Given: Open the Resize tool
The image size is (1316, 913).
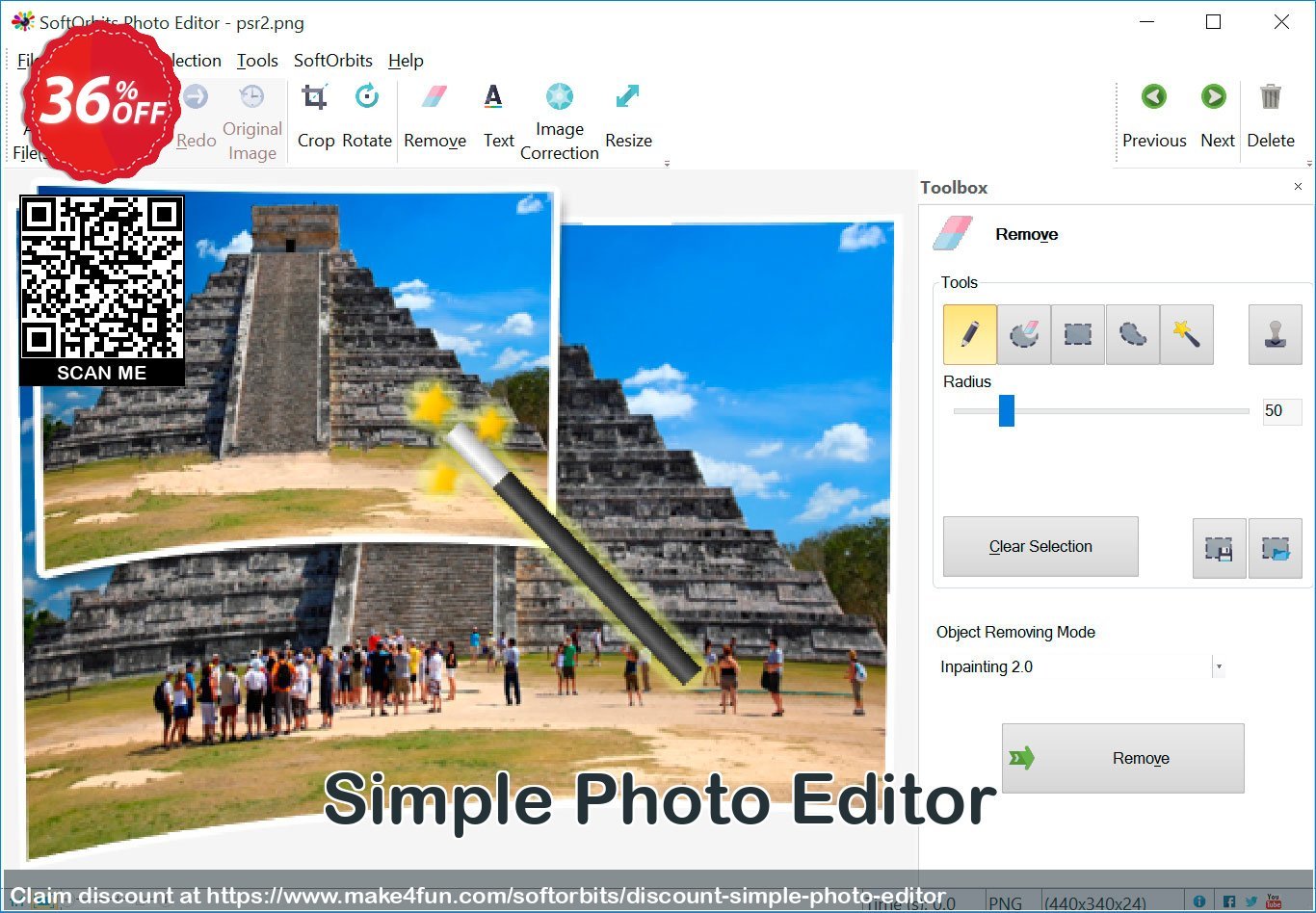Looking at the screenshot, I should point(628,117).
